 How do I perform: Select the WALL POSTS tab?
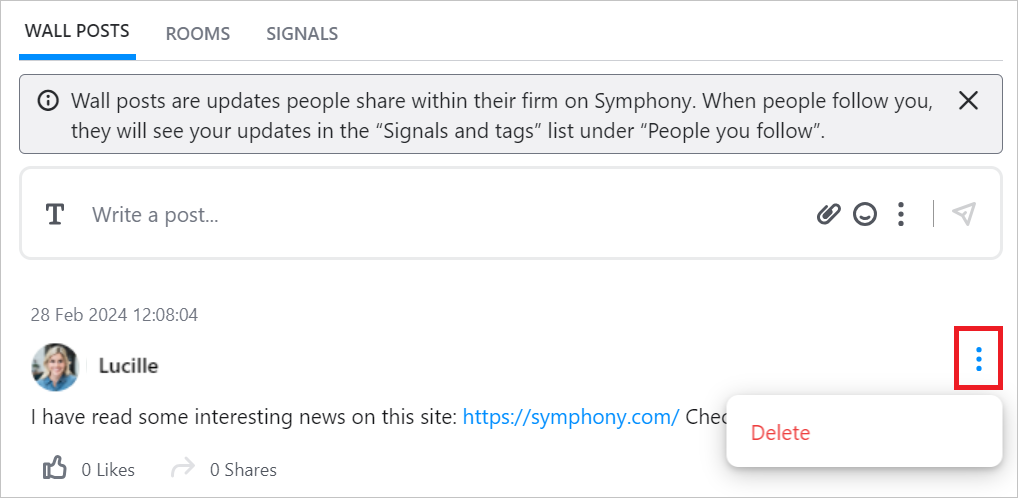[77, 31]
